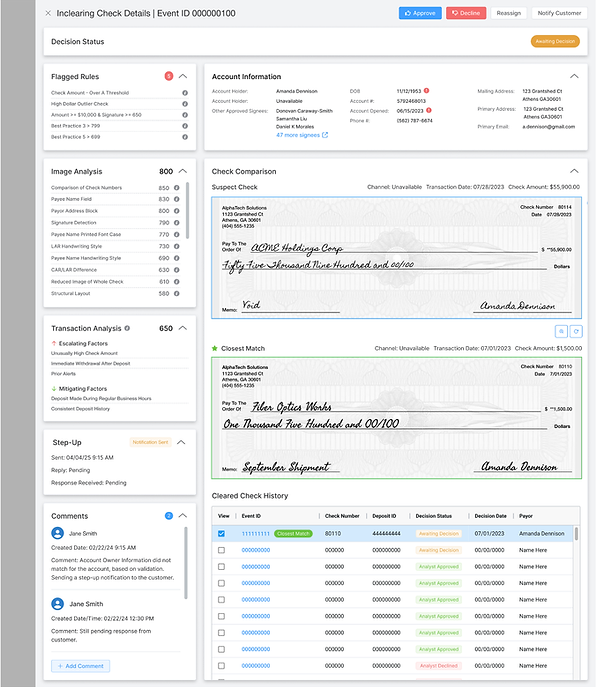Open info for High Dollar Outlier Check

pyautogui.click(x=185, y=104)
